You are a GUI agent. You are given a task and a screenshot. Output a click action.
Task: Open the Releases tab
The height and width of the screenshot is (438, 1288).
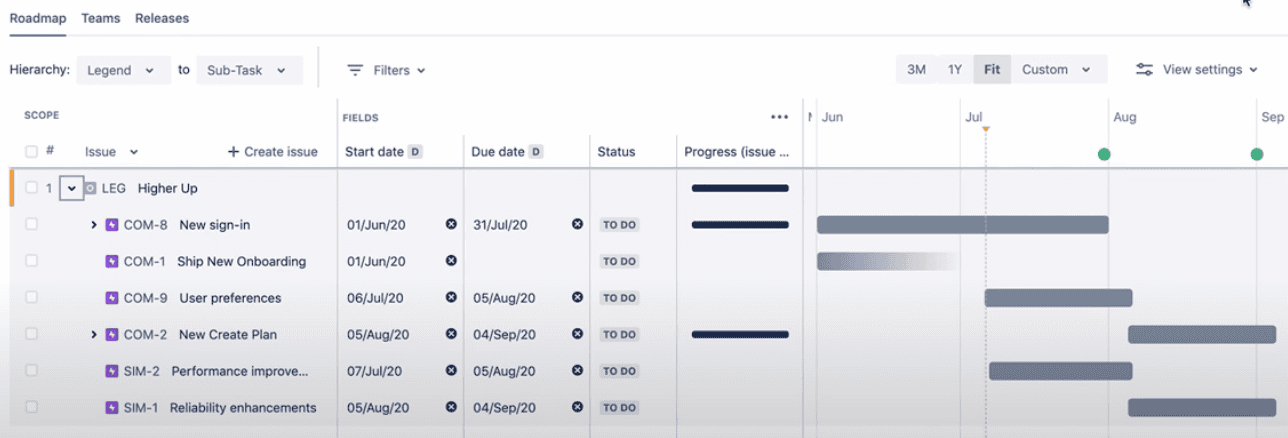162,18
